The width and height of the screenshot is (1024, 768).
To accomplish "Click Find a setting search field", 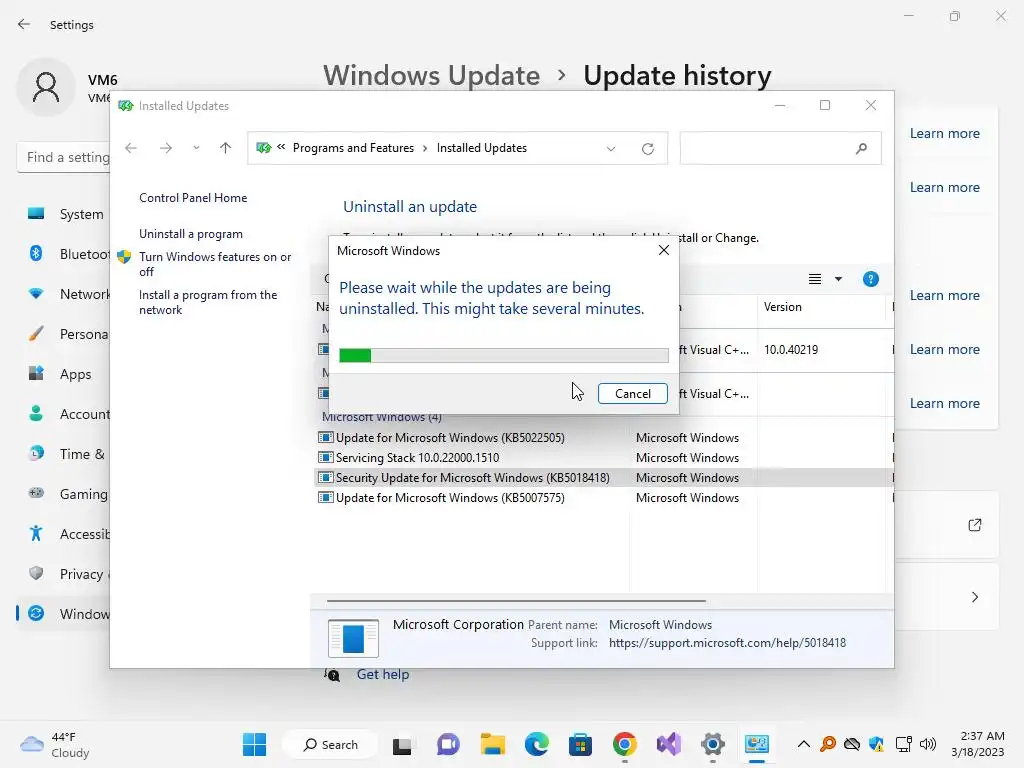I will pyautogui.click(x=63, y=157).
